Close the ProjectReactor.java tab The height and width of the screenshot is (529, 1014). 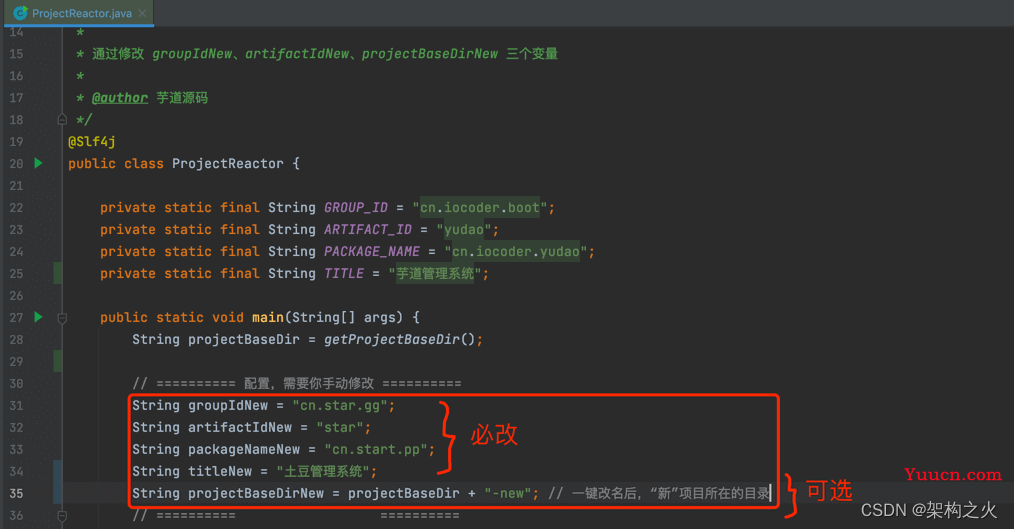point(142,13)
